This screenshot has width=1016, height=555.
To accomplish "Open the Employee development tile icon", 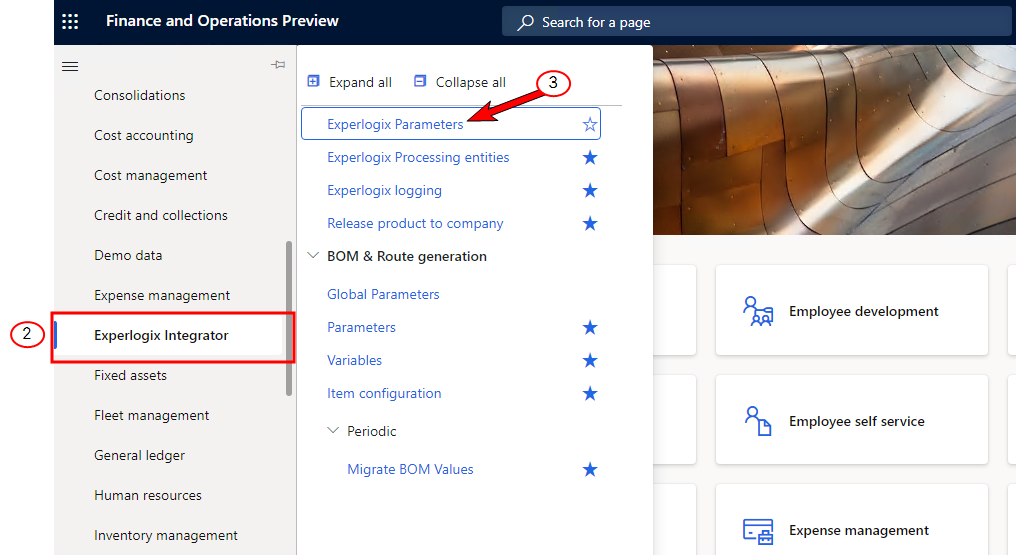I will 757,311.
